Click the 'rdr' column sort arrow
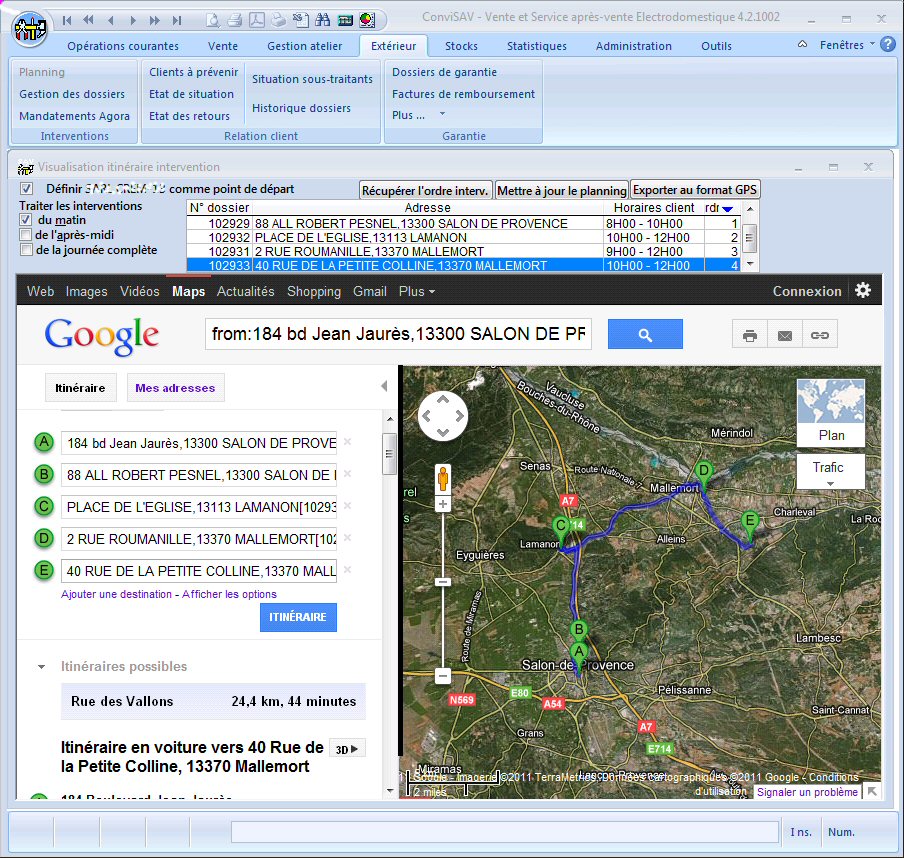The width and height of the screenshot is (904, 858). pos(728,209)
